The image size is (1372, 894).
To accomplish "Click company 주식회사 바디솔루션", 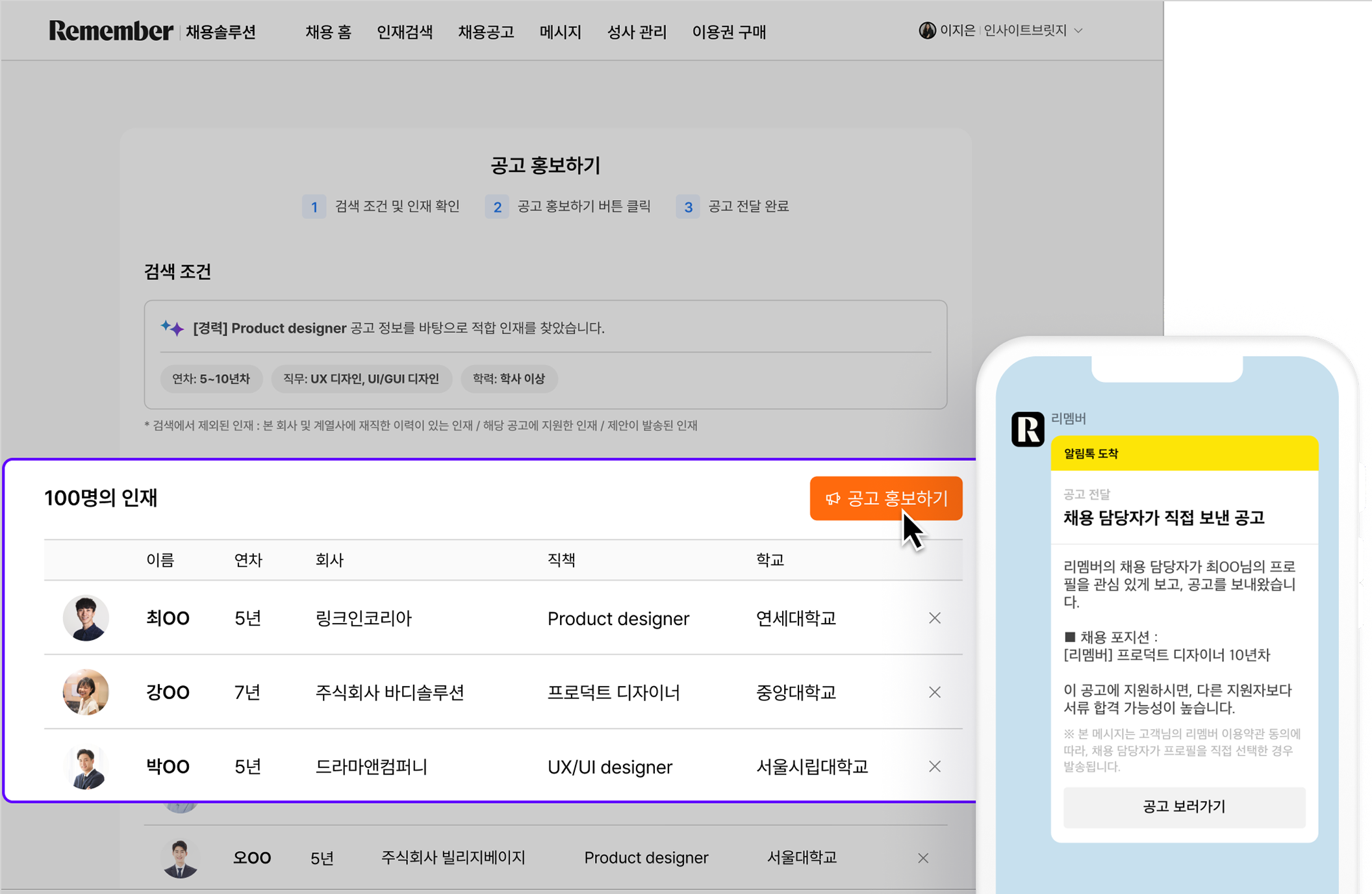I will pos(390,692).
